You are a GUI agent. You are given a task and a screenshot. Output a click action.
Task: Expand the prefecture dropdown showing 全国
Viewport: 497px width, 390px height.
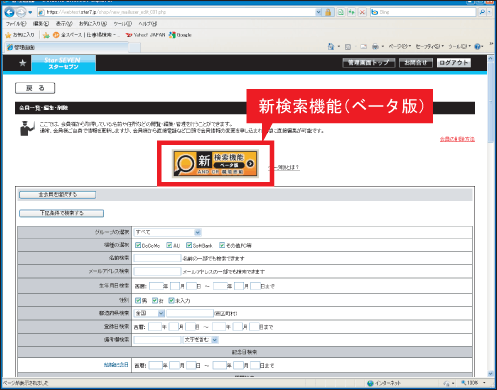(x=161, y=313)
